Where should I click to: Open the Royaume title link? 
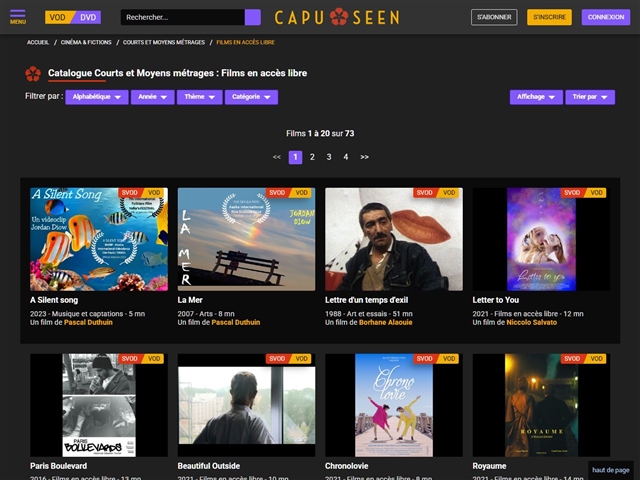(x=489, y=466)
